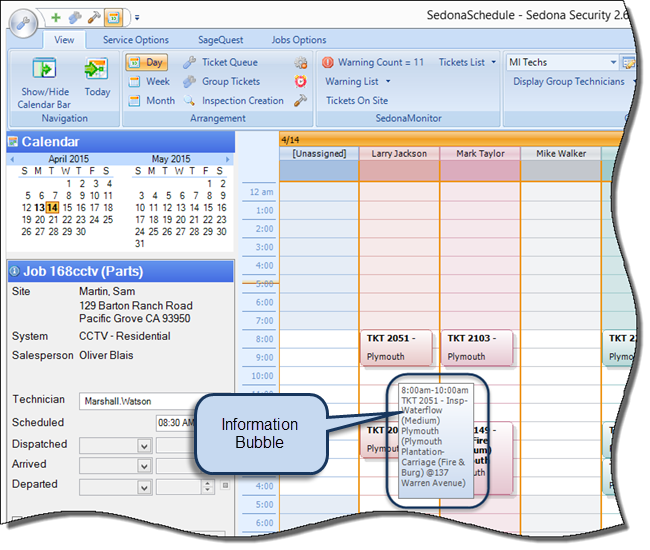Click the April 2015 month header
This screenshot has width=650, height=550.
68,159
